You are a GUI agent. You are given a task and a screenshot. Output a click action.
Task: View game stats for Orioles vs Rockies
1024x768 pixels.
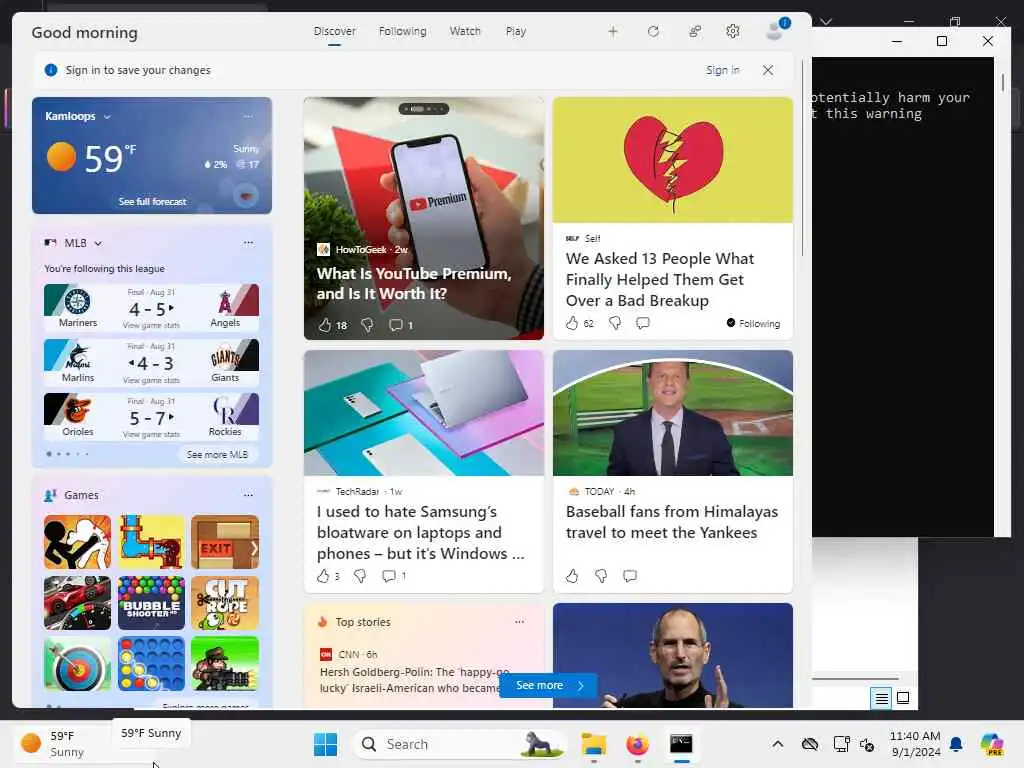151,434
